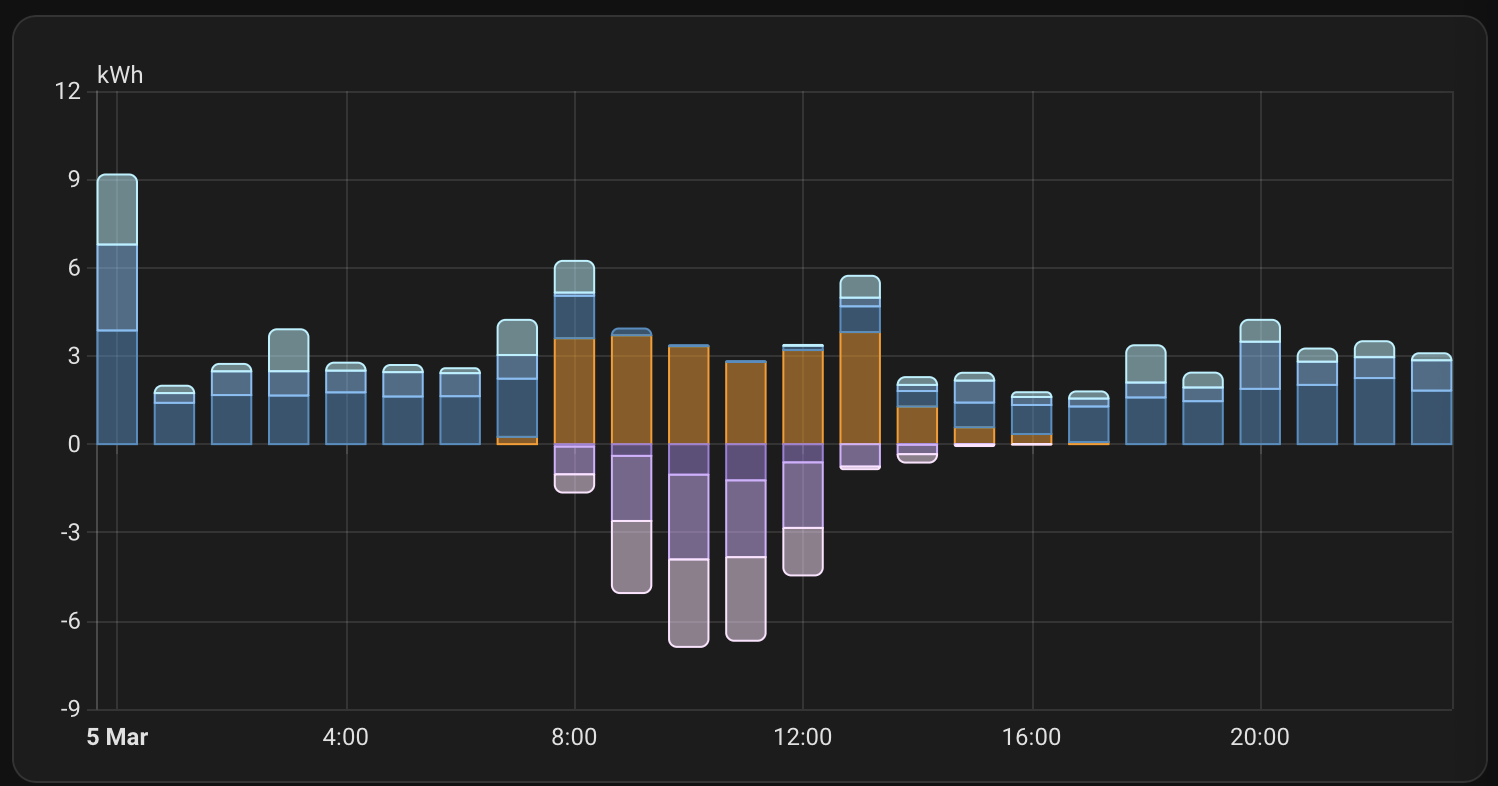Click the "12:00" x-axis time label
This screenshot has height=786, width=1498.
802,738
